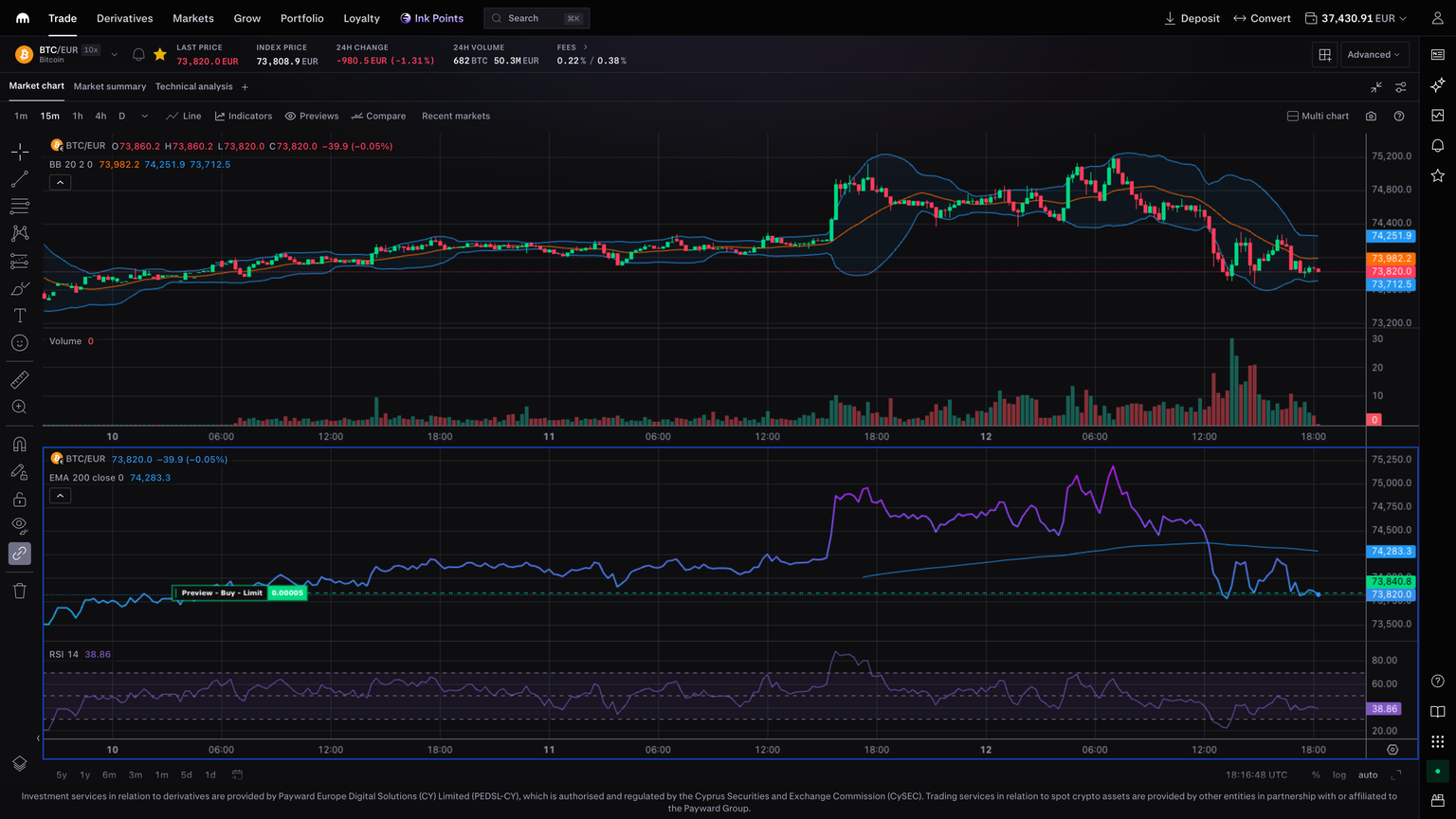Toggle log scale on price axis
The height and width of the screenshot is (819, 1456).
pos(1339,774)
